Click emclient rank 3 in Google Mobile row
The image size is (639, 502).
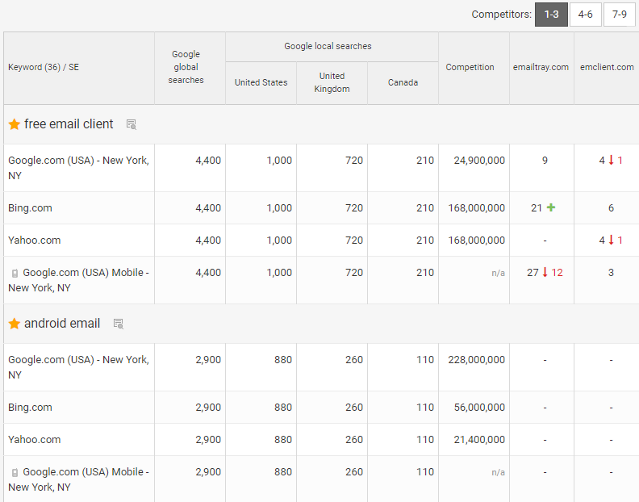pyautogui.click(x=611, y=273)
